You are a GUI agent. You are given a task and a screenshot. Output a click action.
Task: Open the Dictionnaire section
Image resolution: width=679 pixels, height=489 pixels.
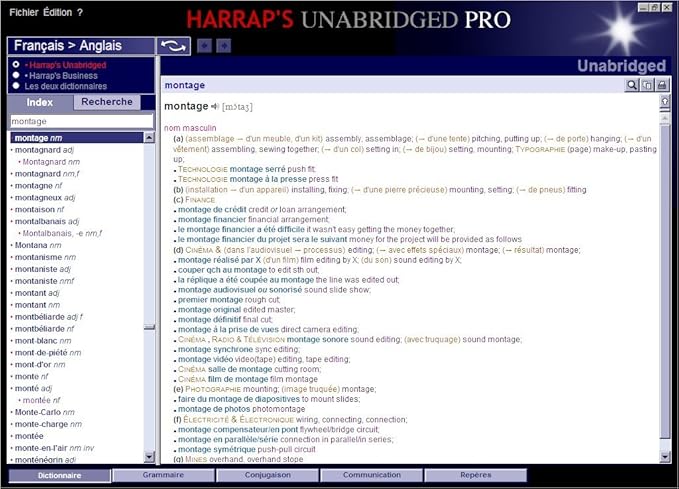pyautogui.click(x=59, y=475)
